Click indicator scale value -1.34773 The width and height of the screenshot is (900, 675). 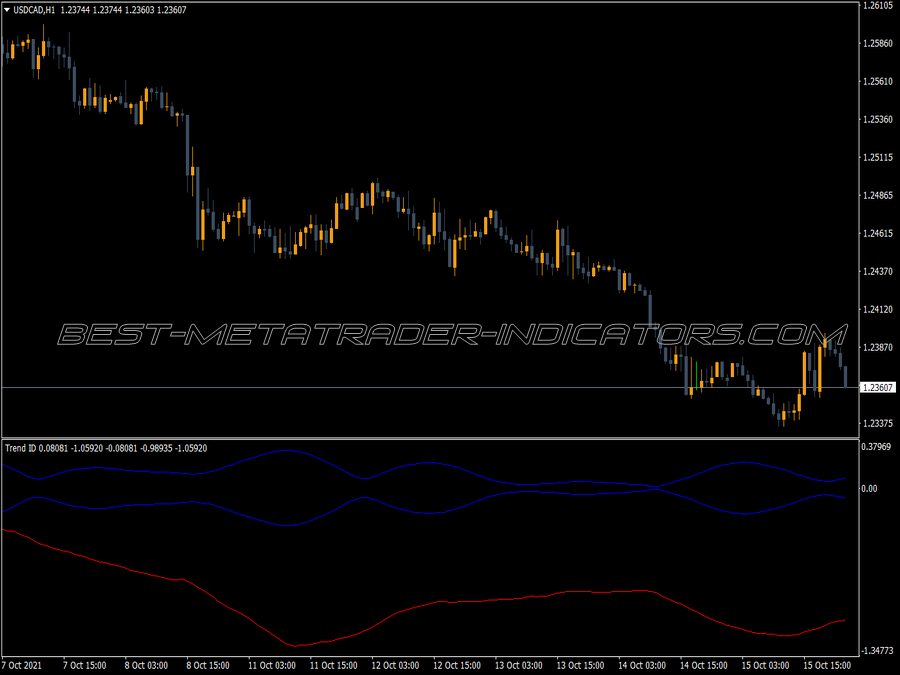878,650
